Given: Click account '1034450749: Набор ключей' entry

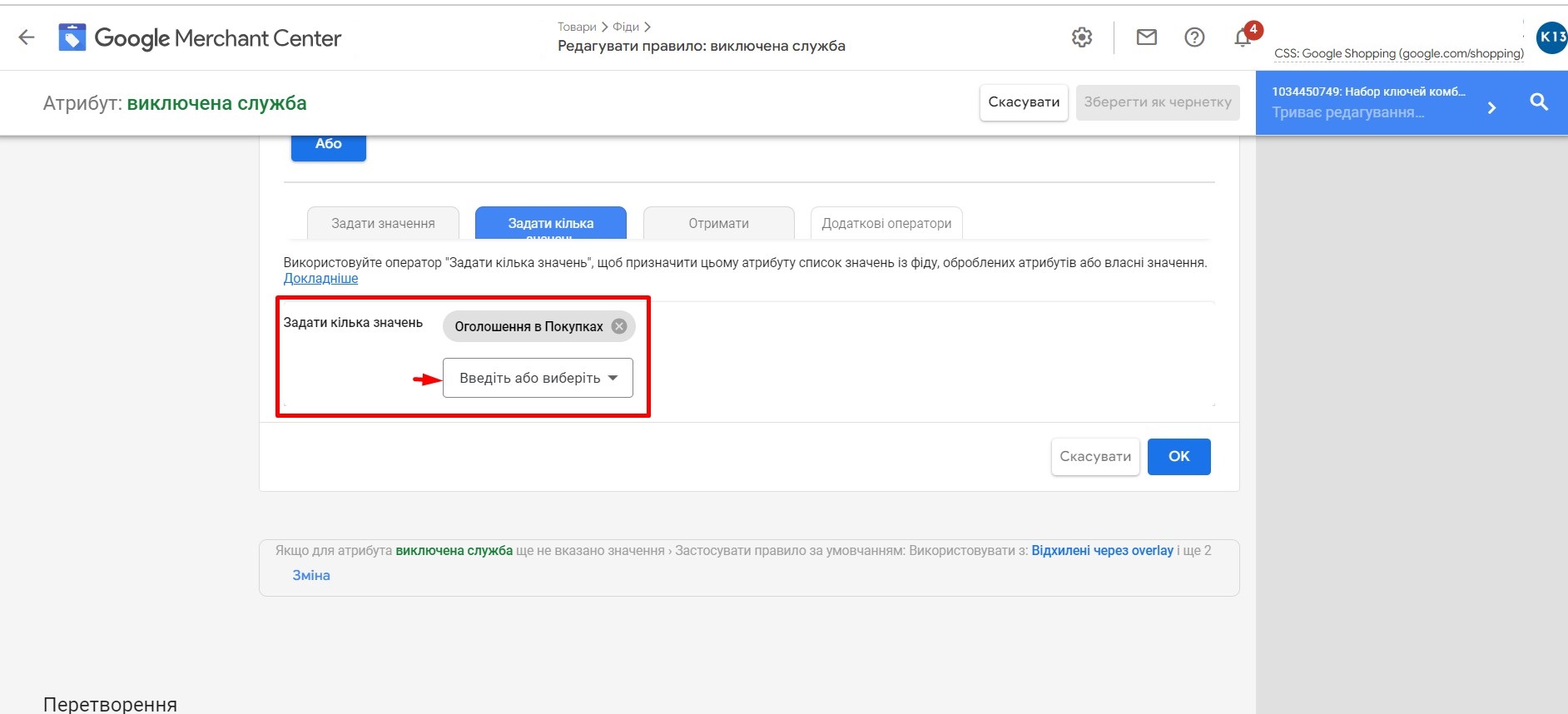Looking at the screenshot, I should (1368, 92).
